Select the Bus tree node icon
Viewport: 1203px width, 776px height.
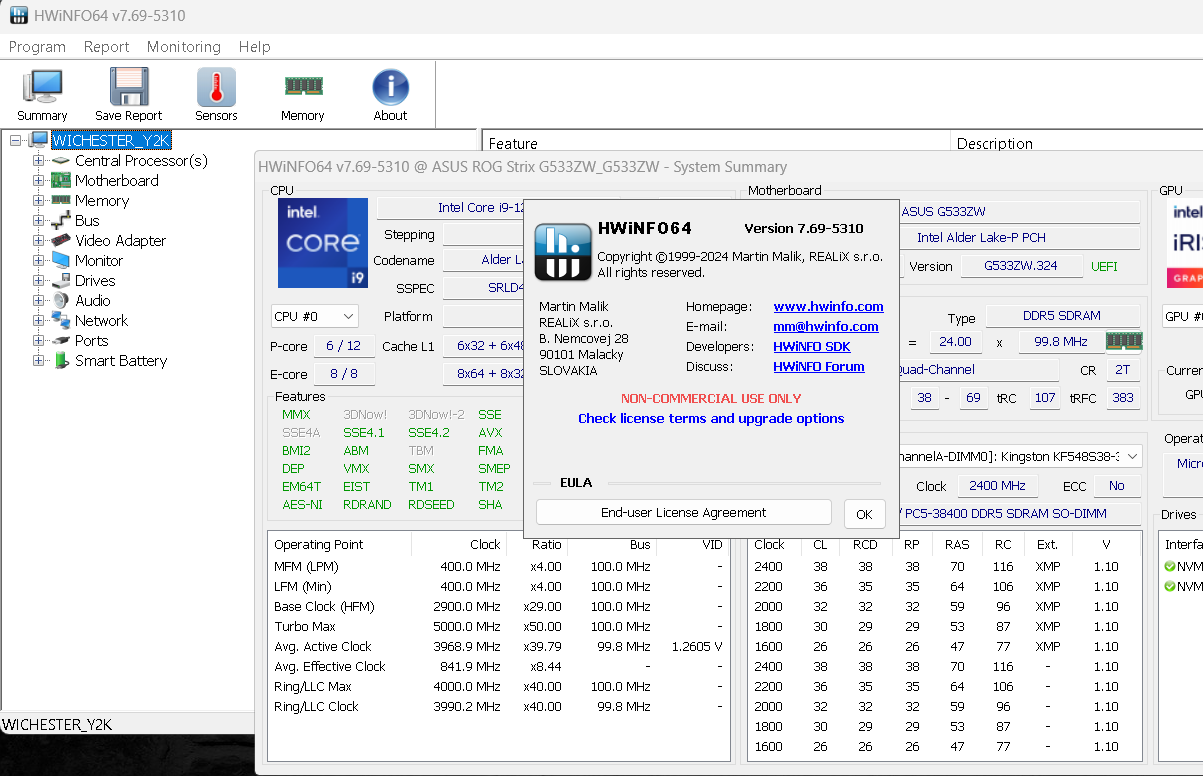pos(61,221)
